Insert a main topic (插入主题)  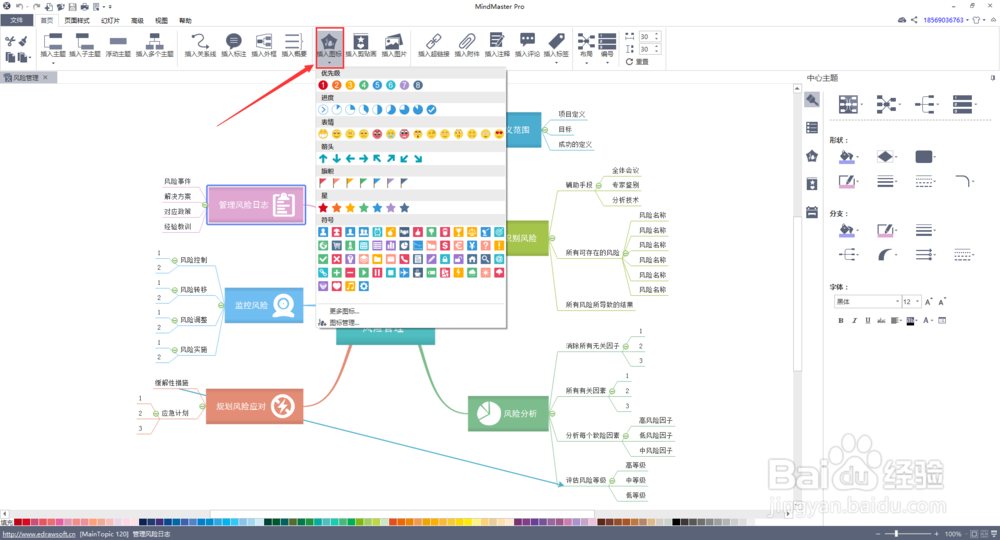click(53, 46)
